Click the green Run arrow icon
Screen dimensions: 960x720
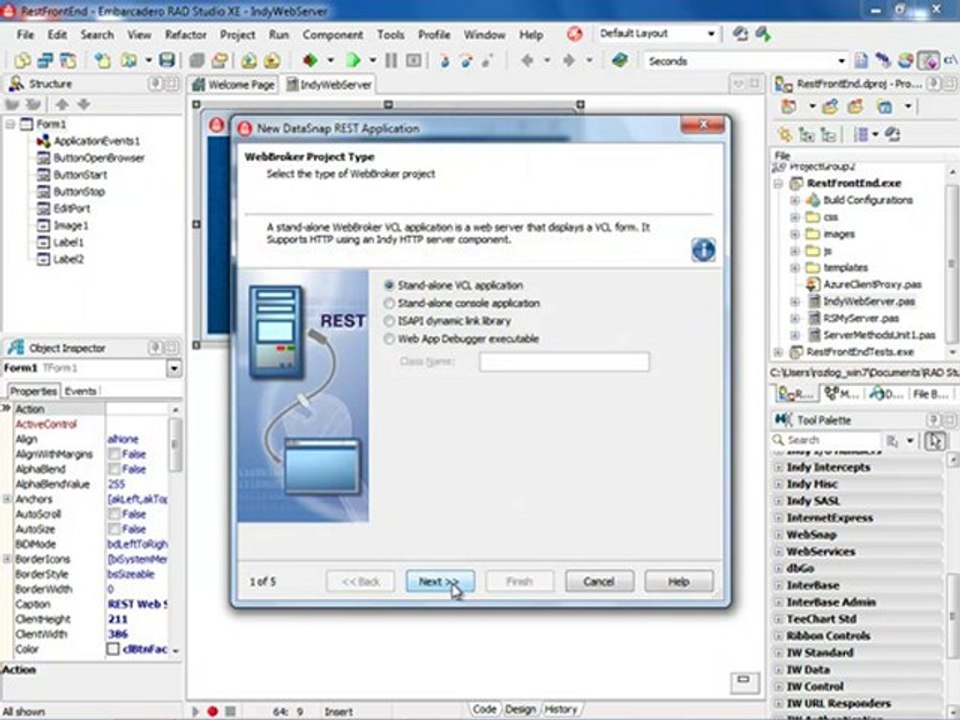click(x=353, y=60)
